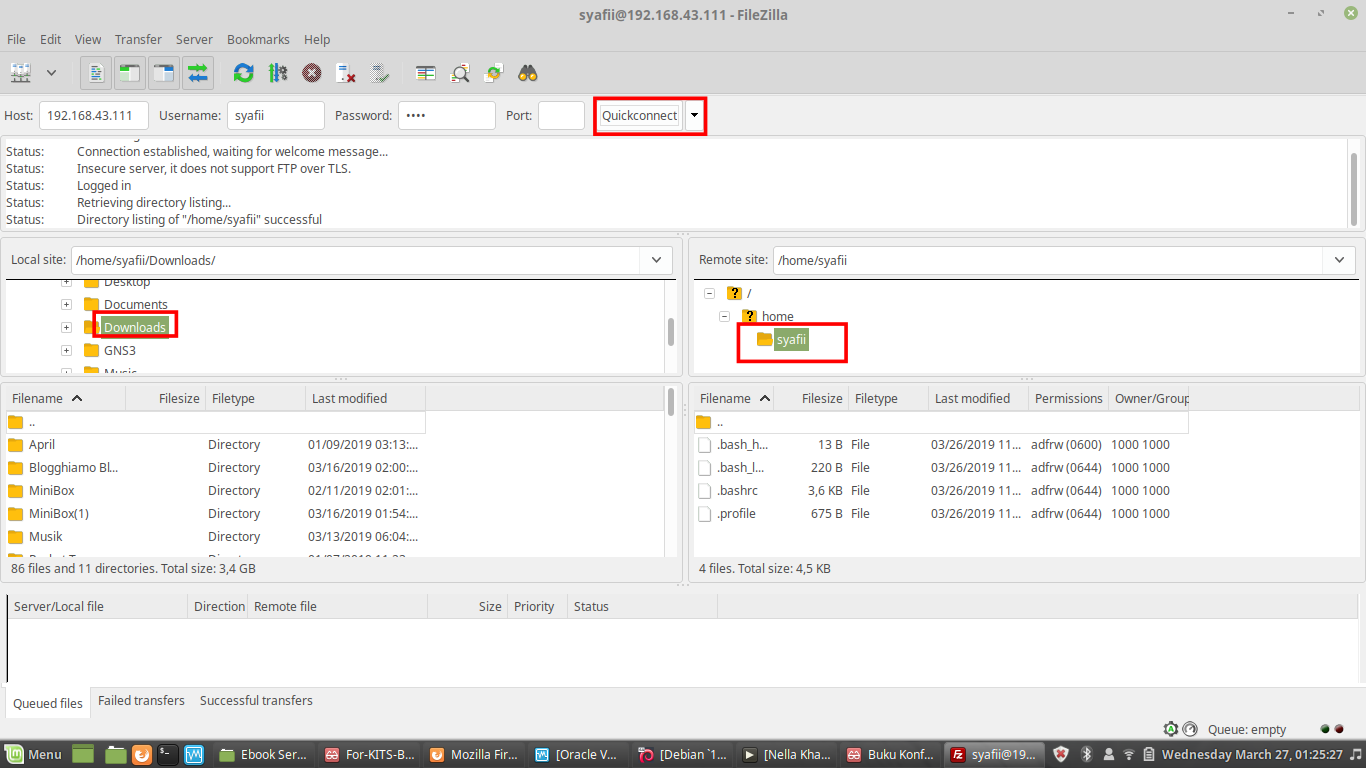1366x768 pixels.
Task: Switch to the Failed transfers tab
Action: (x=141, y=701)
